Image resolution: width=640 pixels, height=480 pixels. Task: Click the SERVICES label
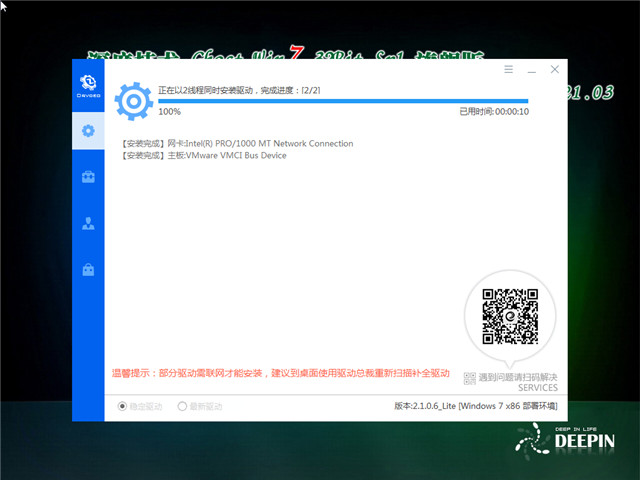pos(538,388)
